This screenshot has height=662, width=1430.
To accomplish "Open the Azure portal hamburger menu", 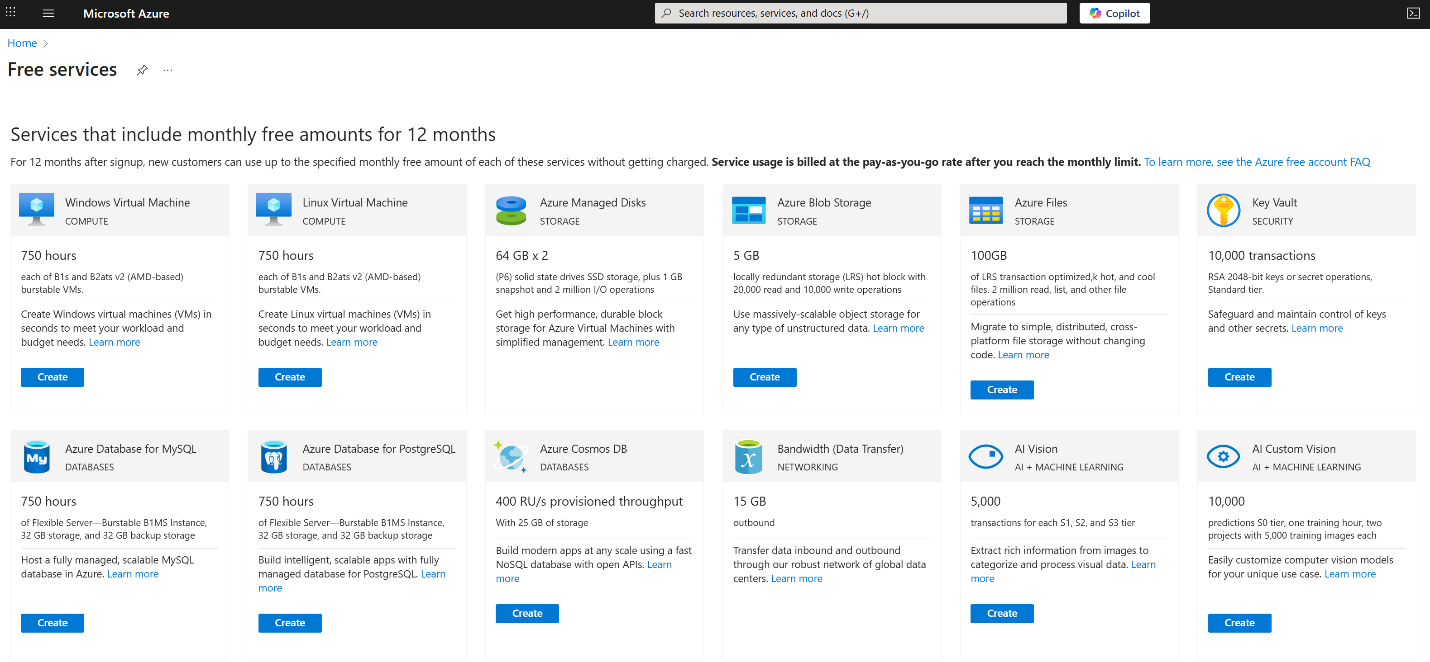I will point(48,14).
